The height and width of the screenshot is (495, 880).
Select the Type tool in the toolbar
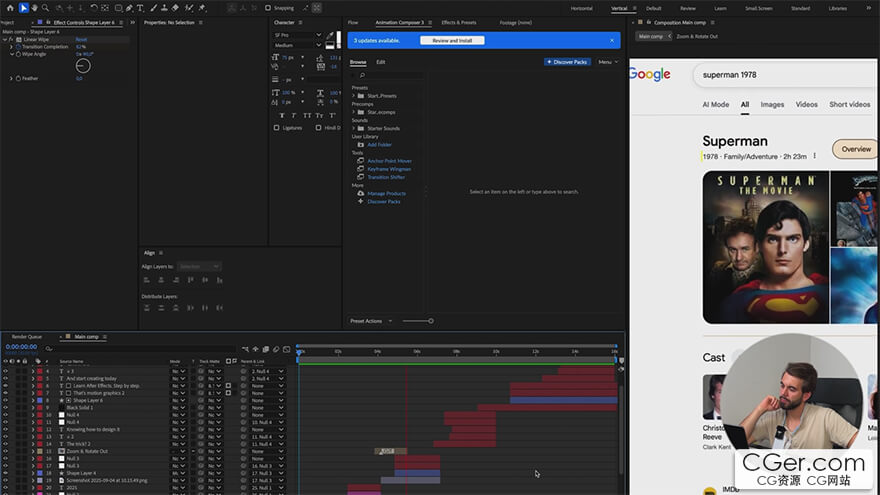(140, 8)
